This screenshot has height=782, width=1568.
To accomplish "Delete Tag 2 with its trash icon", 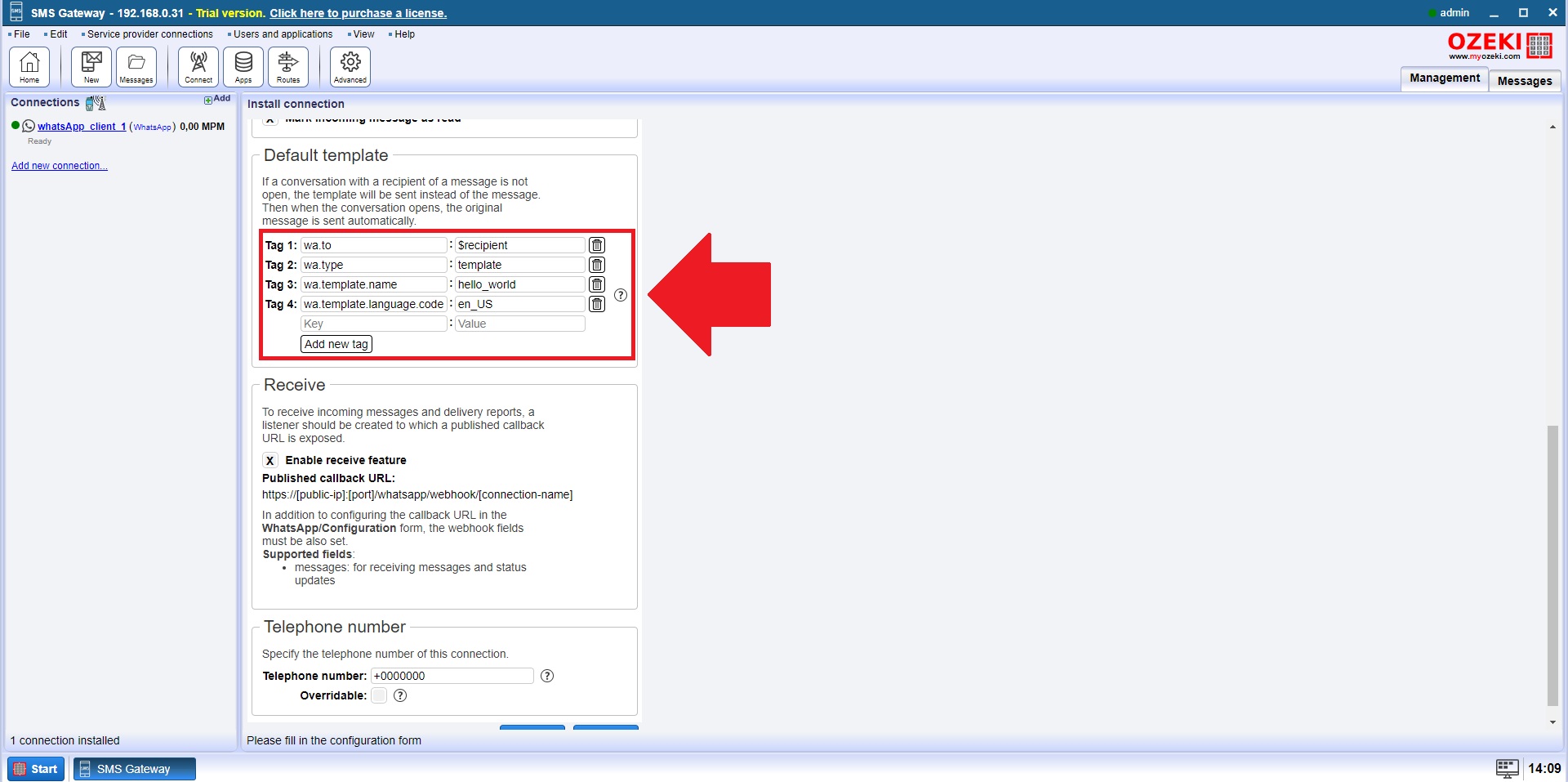I will pos(597,265).
